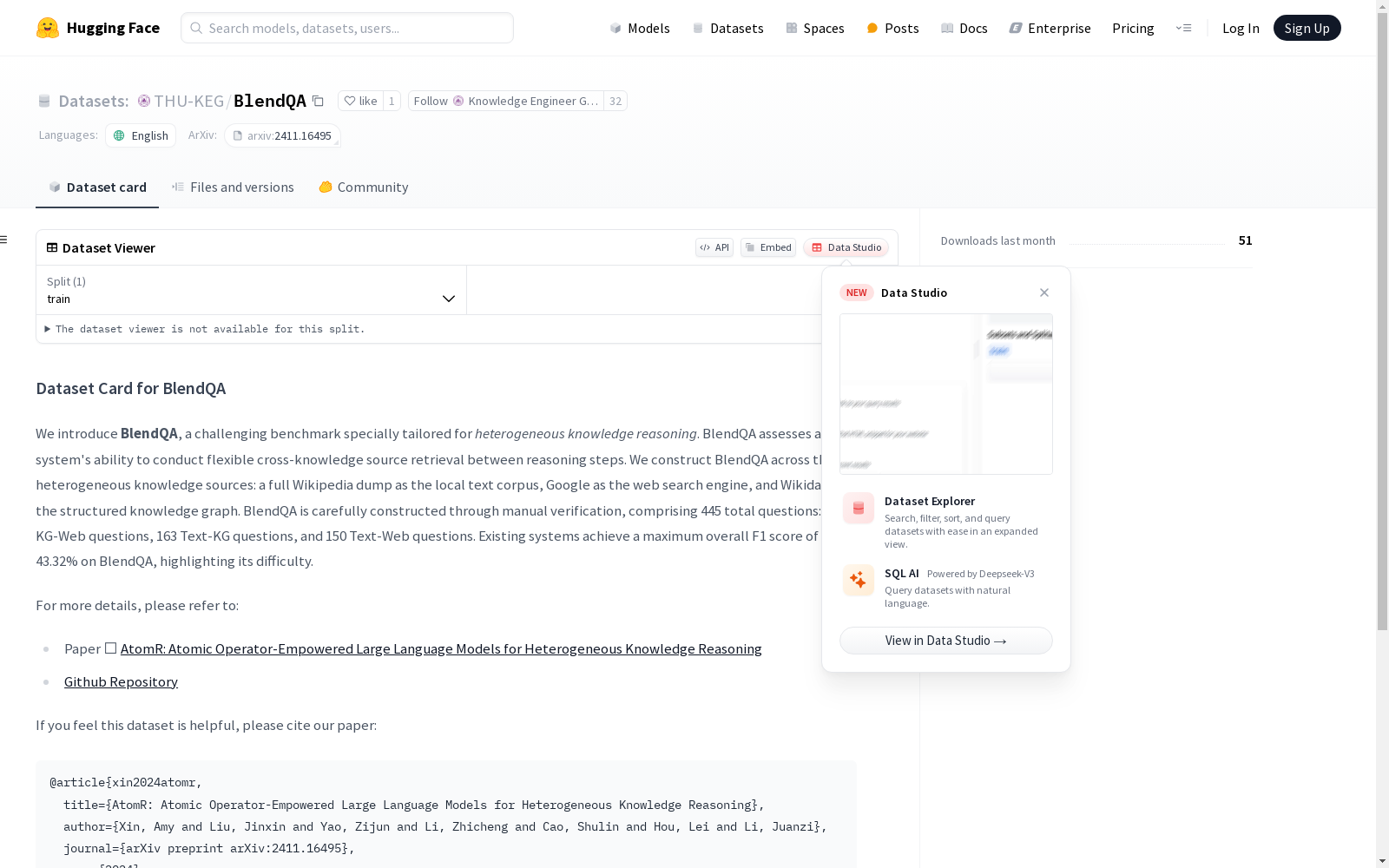Click the like count number 1

pyautogui.click(x=392, y=101)
